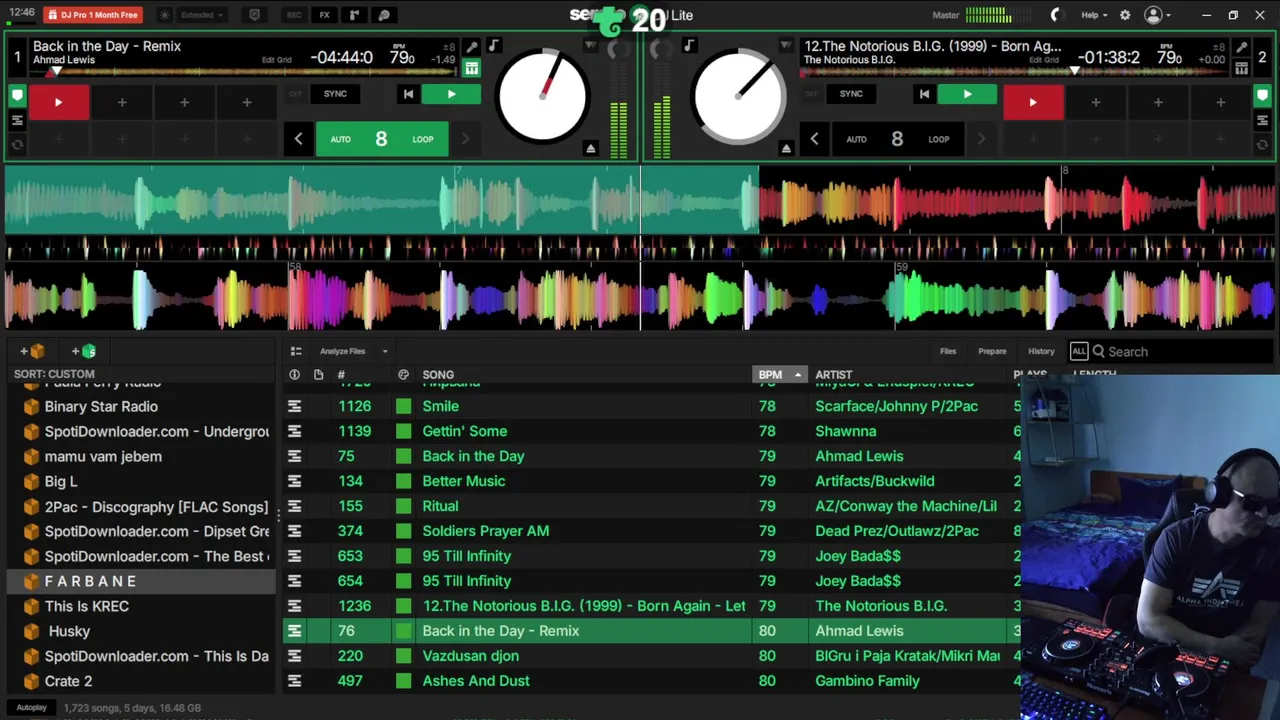Open deck 1 platter dropdown arrow
This screenshot has width=1280, height=720.
[x=590, y=46]
